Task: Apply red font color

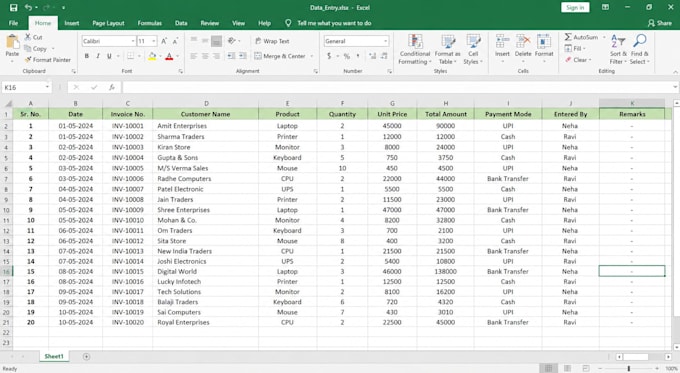Action: pyautogui.click(x=169, y=56)
